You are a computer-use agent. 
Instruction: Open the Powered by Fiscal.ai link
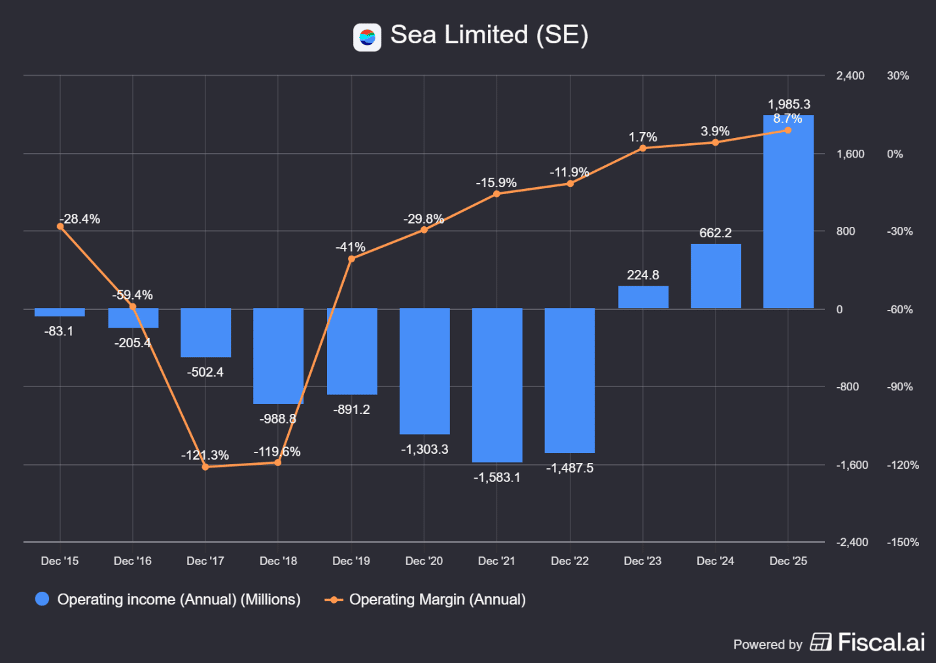point(829,643)
